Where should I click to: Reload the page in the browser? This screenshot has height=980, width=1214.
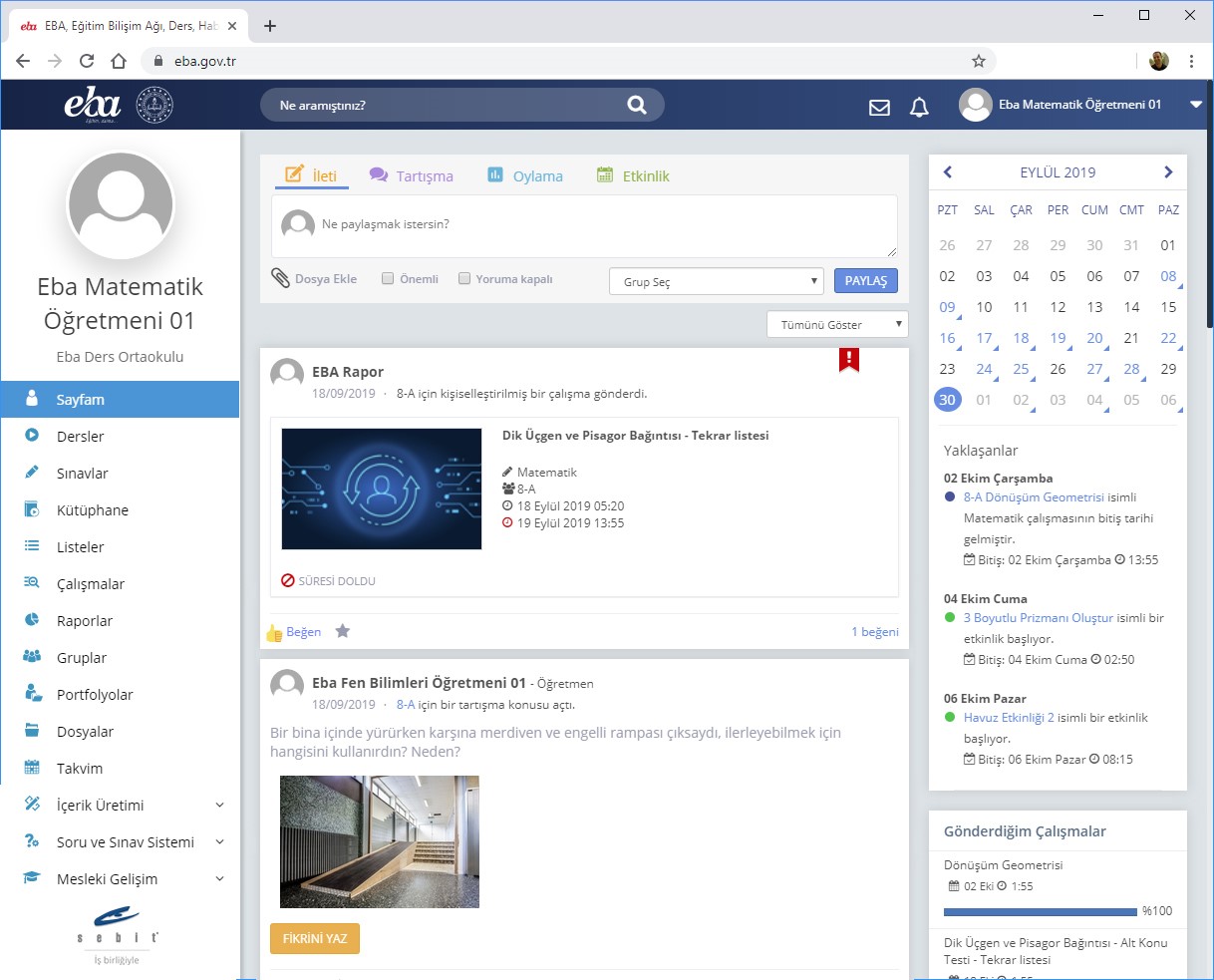coord(87,61)
